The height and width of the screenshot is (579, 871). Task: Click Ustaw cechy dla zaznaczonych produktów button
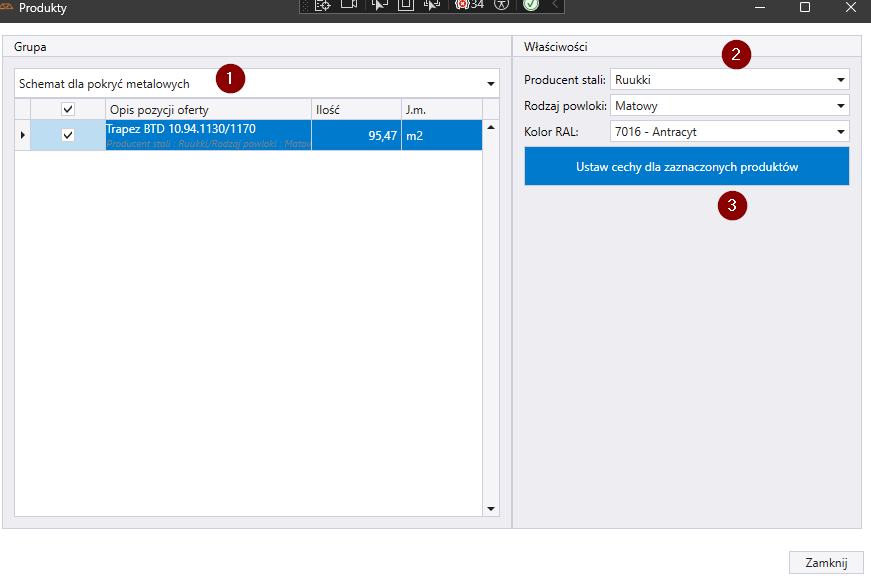(x=686, y=167)
